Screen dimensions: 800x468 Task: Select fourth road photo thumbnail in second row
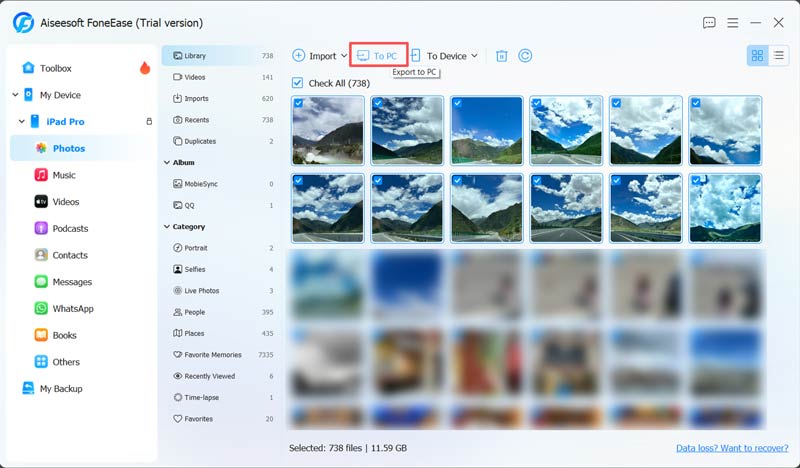click(x=566, y=208)
